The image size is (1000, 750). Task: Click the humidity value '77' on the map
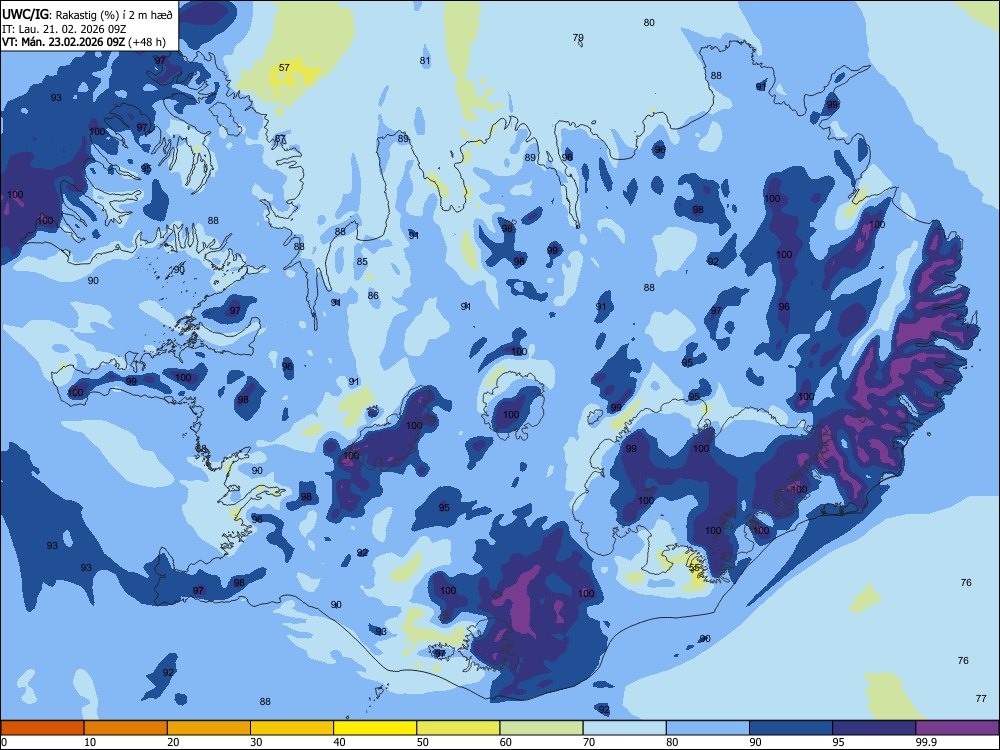tap(981, 698)
